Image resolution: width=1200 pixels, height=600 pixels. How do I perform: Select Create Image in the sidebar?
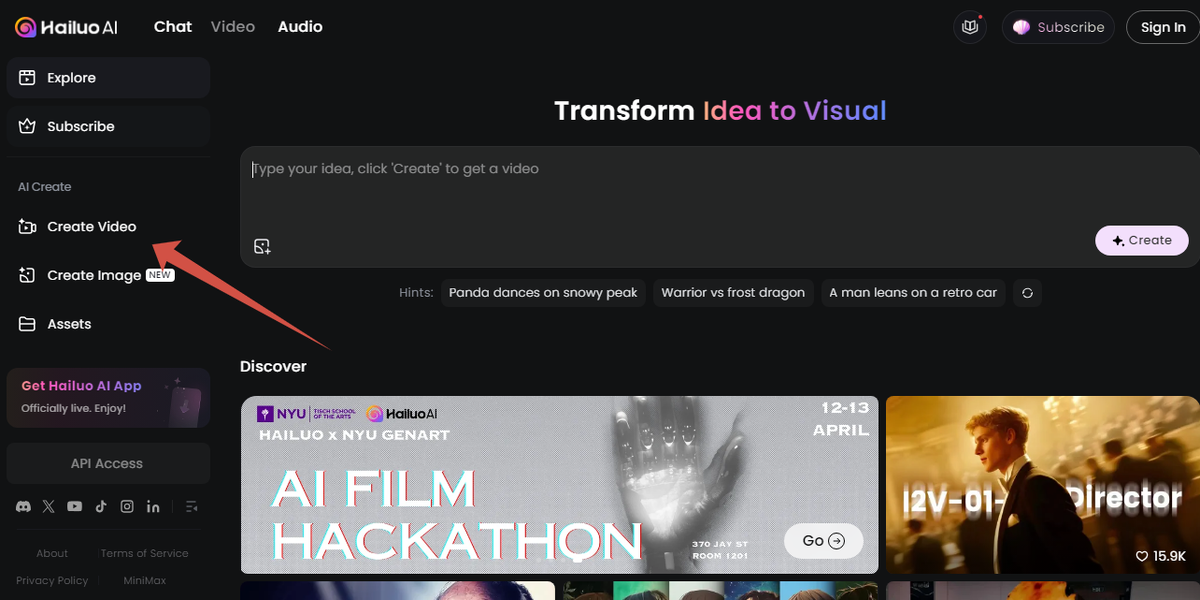tap(108, 275)
